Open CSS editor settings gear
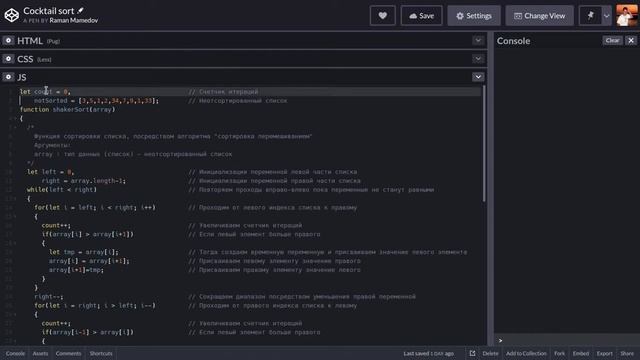The image size is (640, 360). (8, 59)
